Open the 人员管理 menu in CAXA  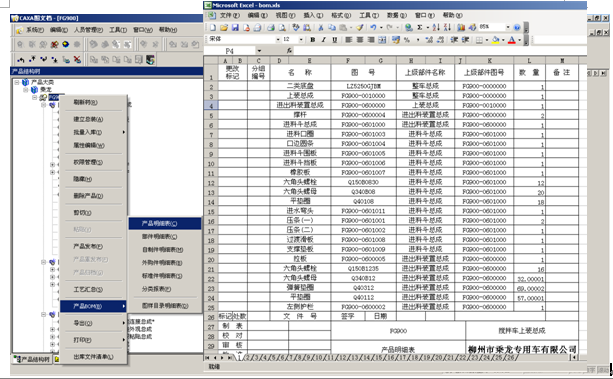pos(88,30)
